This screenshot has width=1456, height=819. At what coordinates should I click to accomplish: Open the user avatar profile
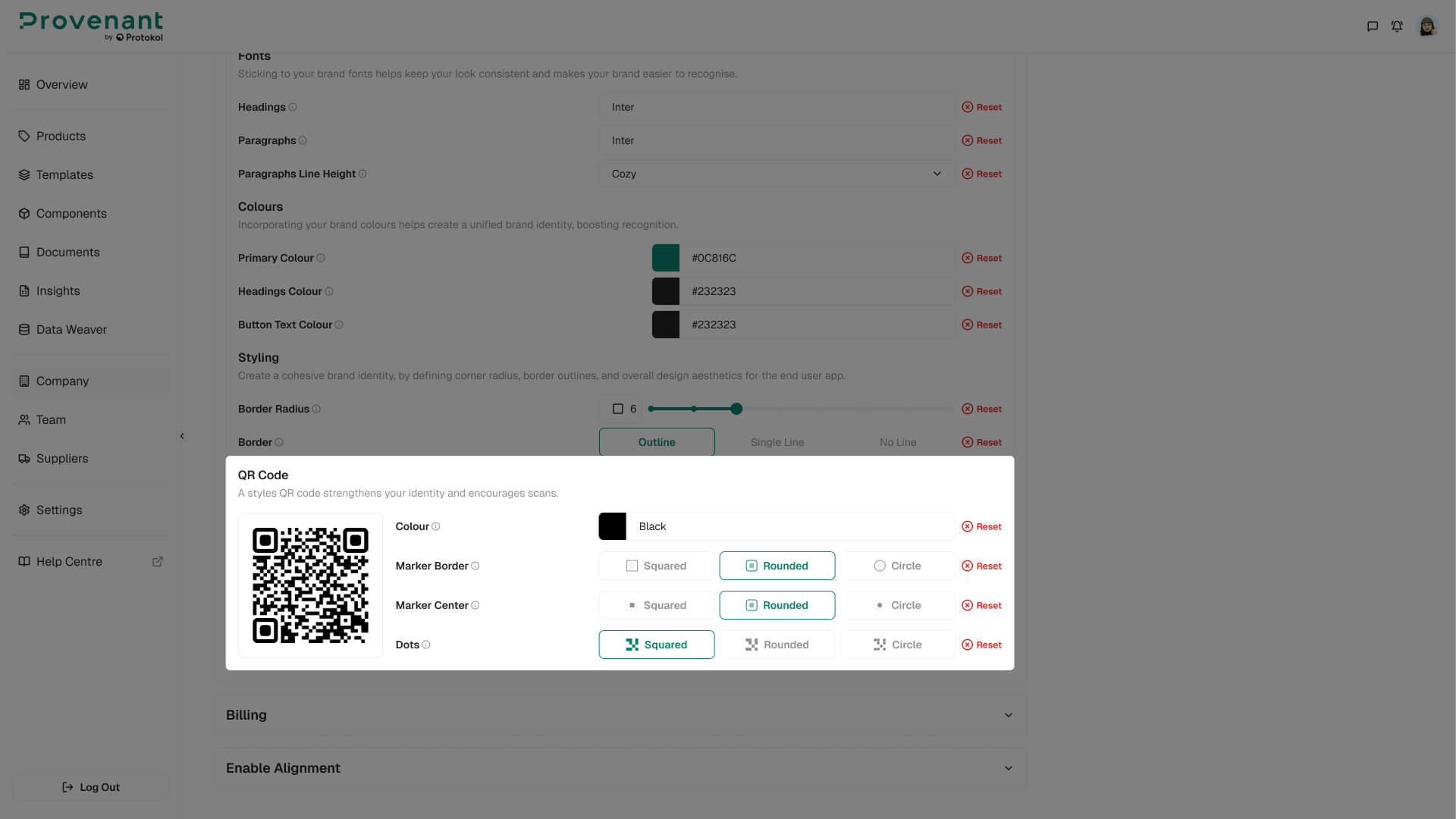click(x=1427, y=27)
